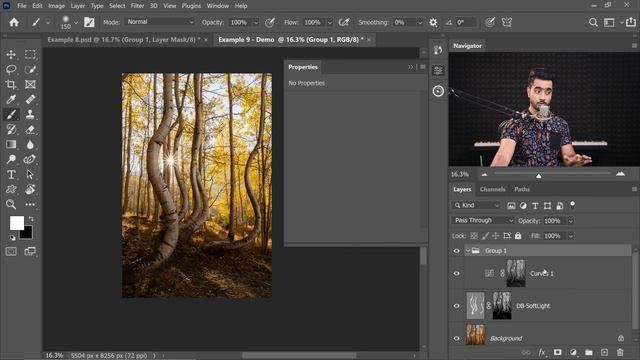
Task: Select the Horizontal Type tool
Action: pos(11,174)
